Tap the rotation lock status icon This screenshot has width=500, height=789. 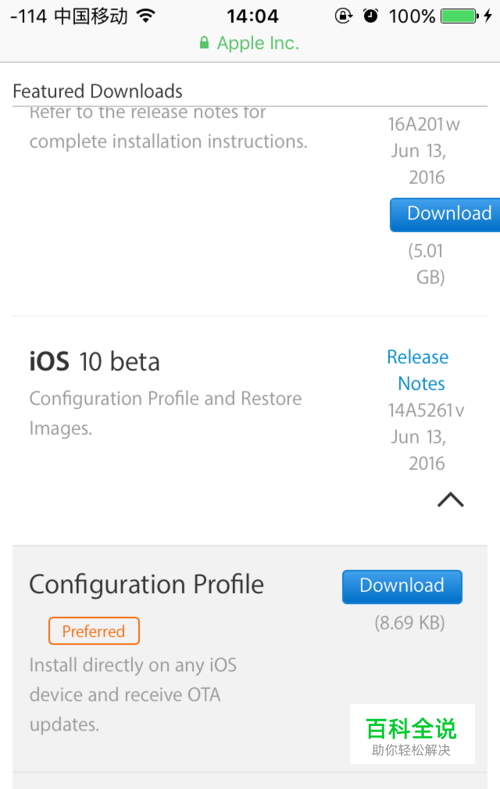coord(343,16)
